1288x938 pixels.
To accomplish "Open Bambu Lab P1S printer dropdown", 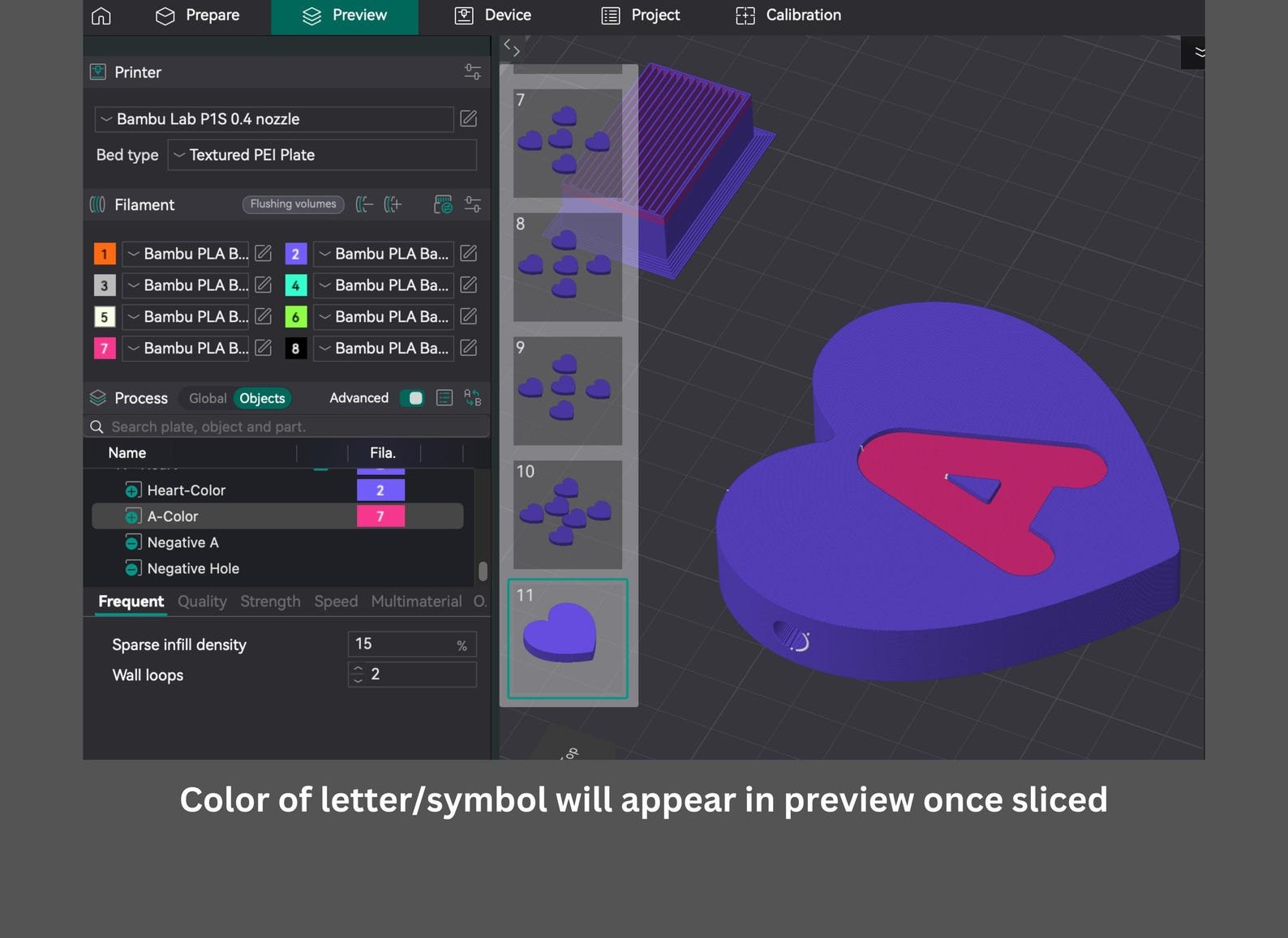I will 274,119.
